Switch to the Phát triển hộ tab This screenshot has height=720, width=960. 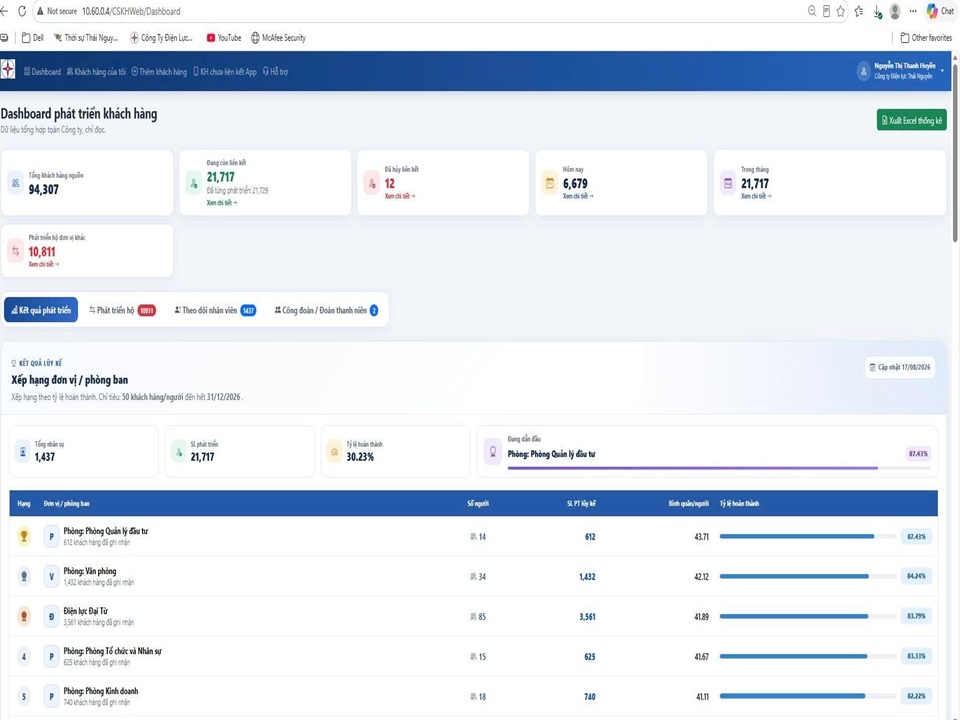[x=122, y=310]
